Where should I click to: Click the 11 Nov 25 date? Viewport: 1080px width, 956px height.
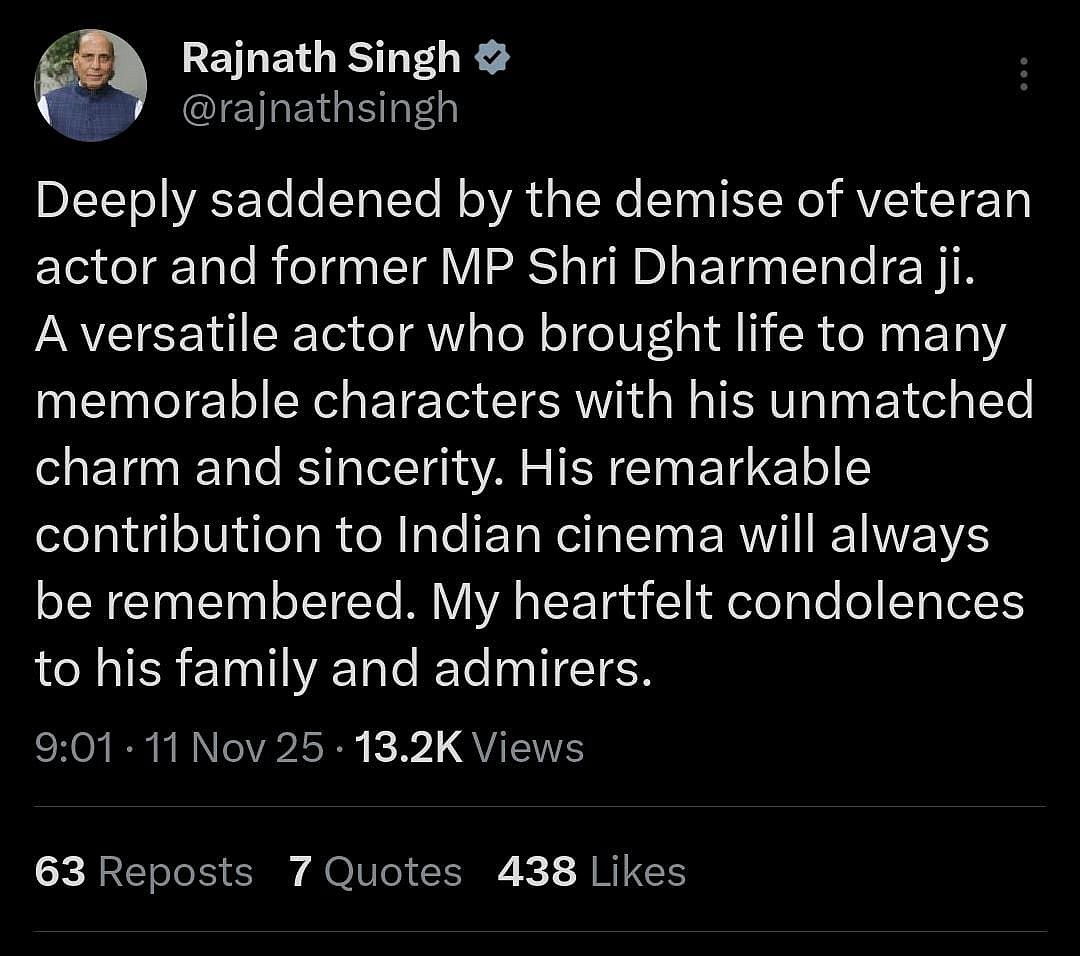(235, 747)
